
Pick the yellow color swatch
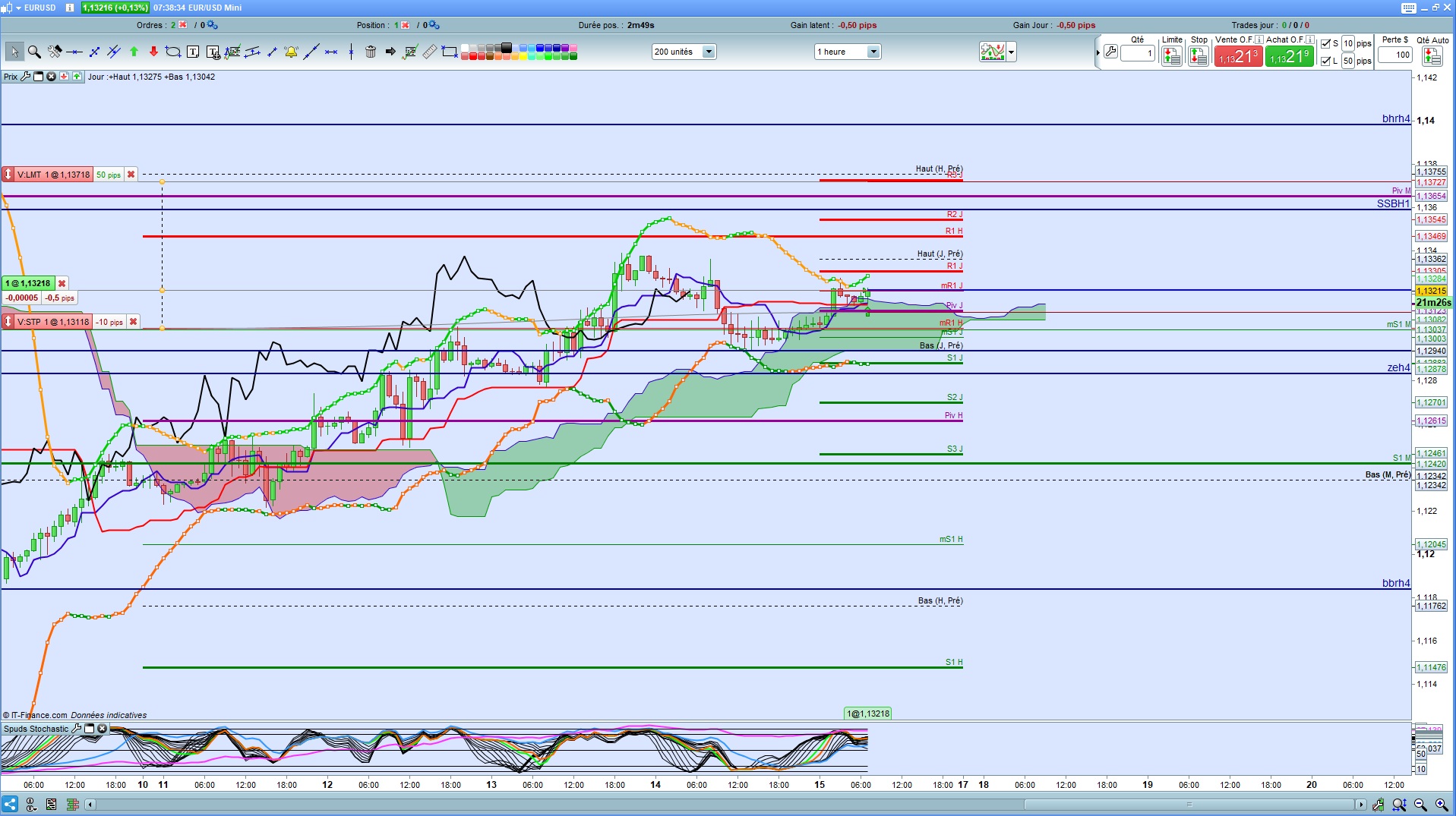point(523,56)
